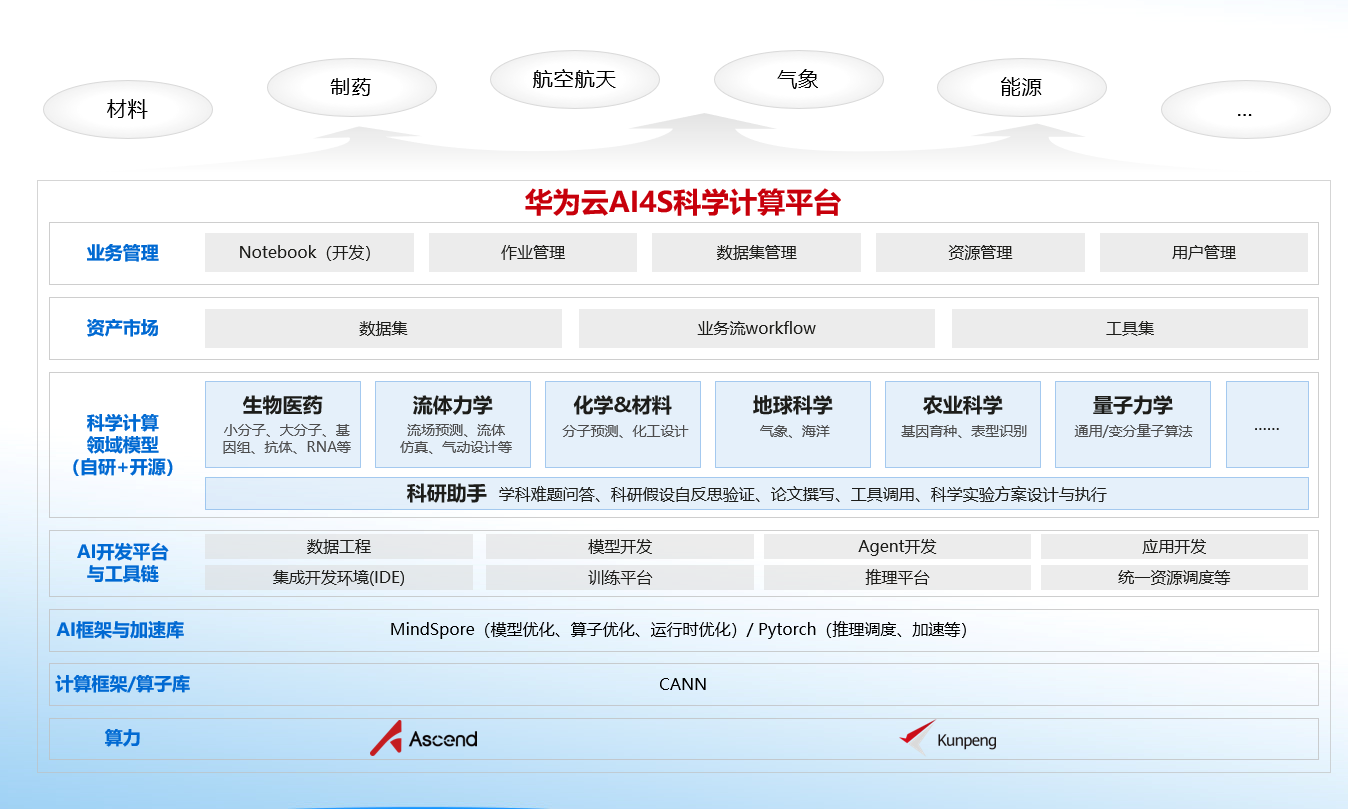The image size is (1348, 809).
Task: Select the 生物医药 model card
Action: coord(283,424)
